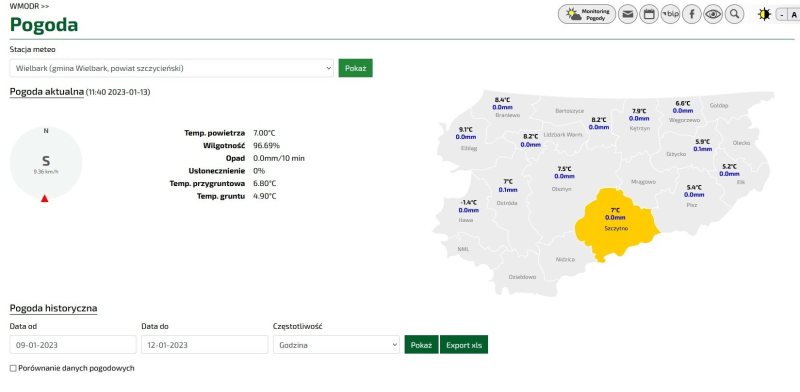This screenshot has height=392, width=800.
Task: Click the Data od date field
Action: click(x=73, y=345)
